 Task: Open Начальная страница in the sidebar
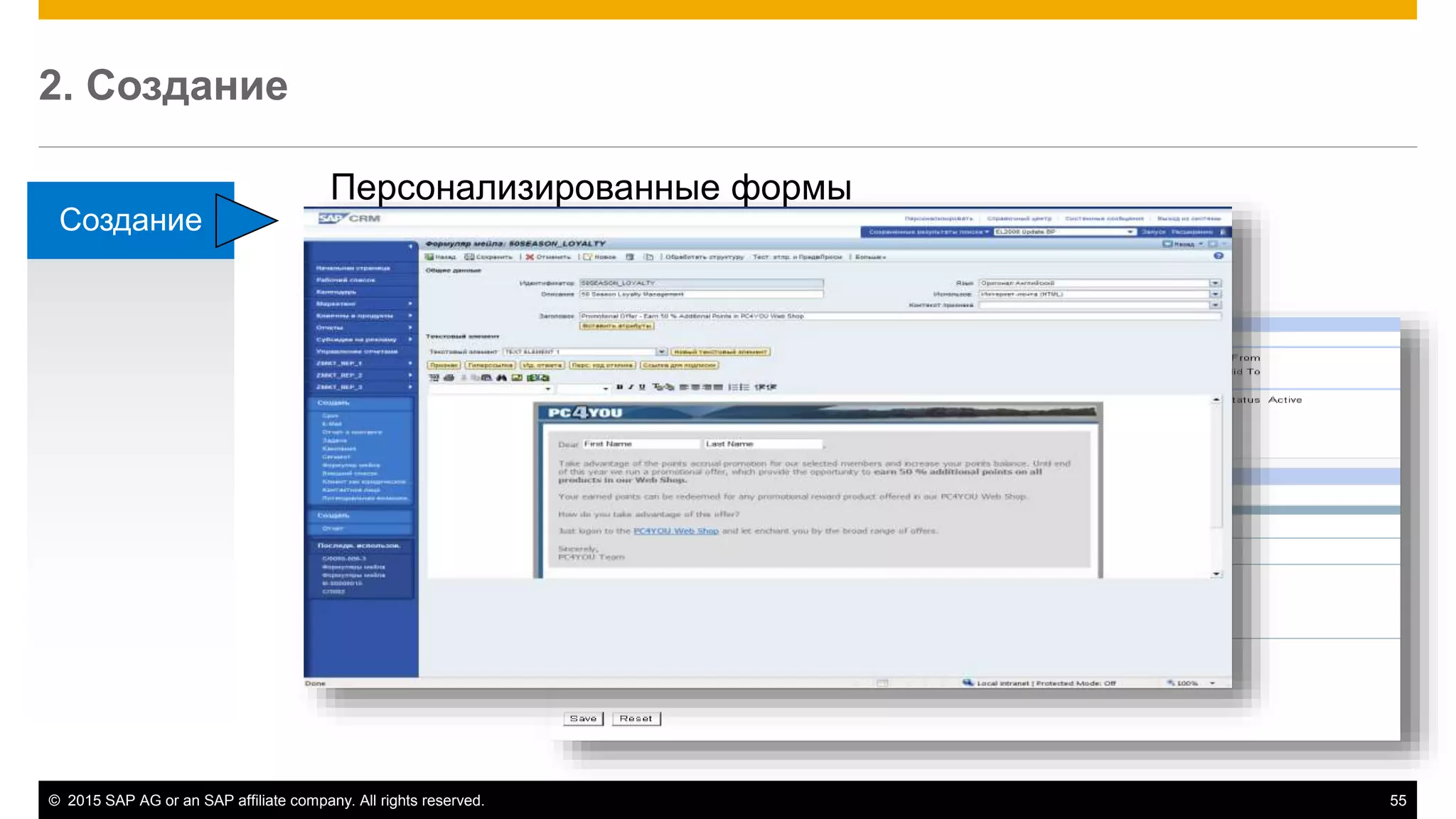[353, 268]
